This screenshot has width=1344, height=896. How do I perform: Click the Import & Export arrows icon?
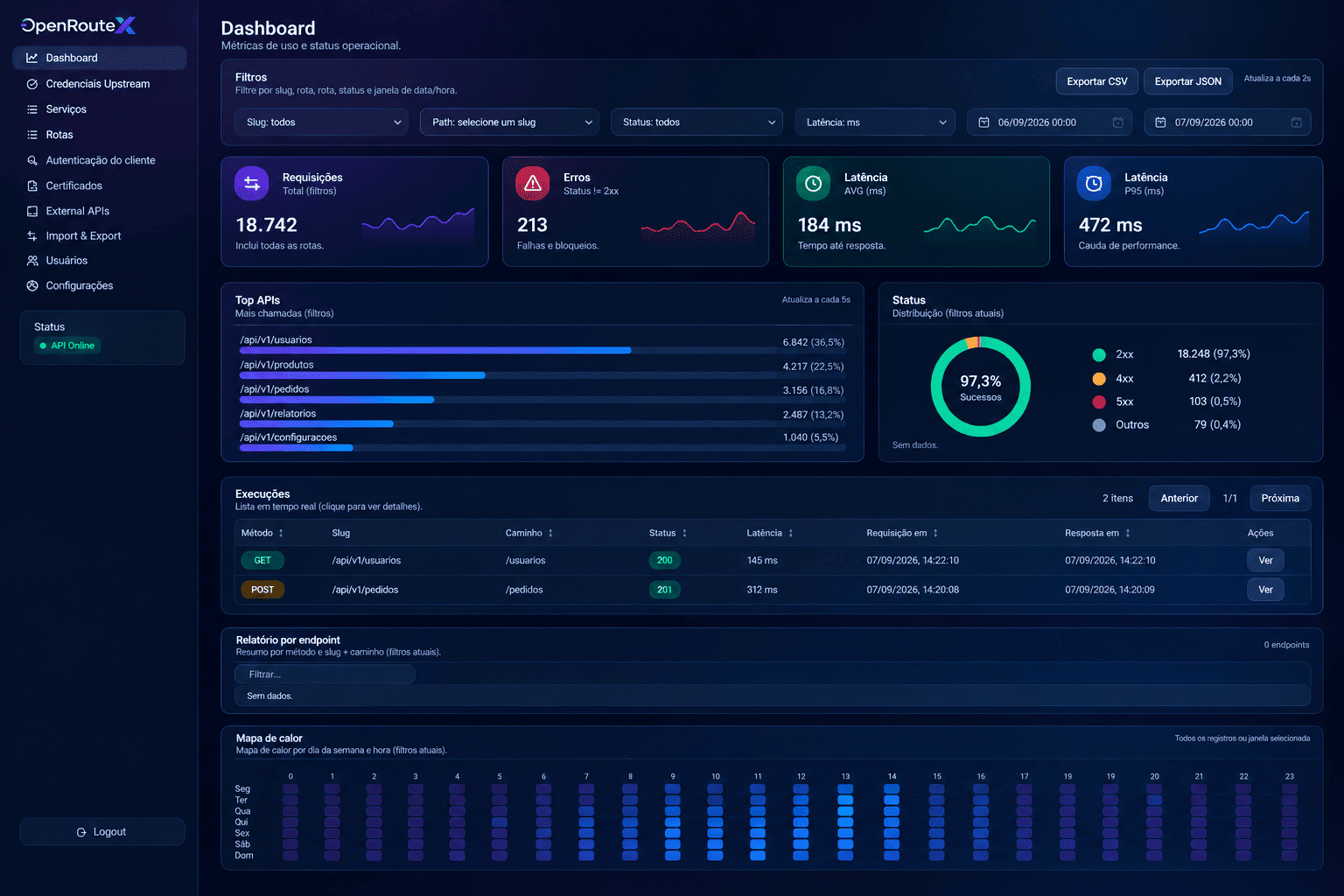click(x=32, y=236)
